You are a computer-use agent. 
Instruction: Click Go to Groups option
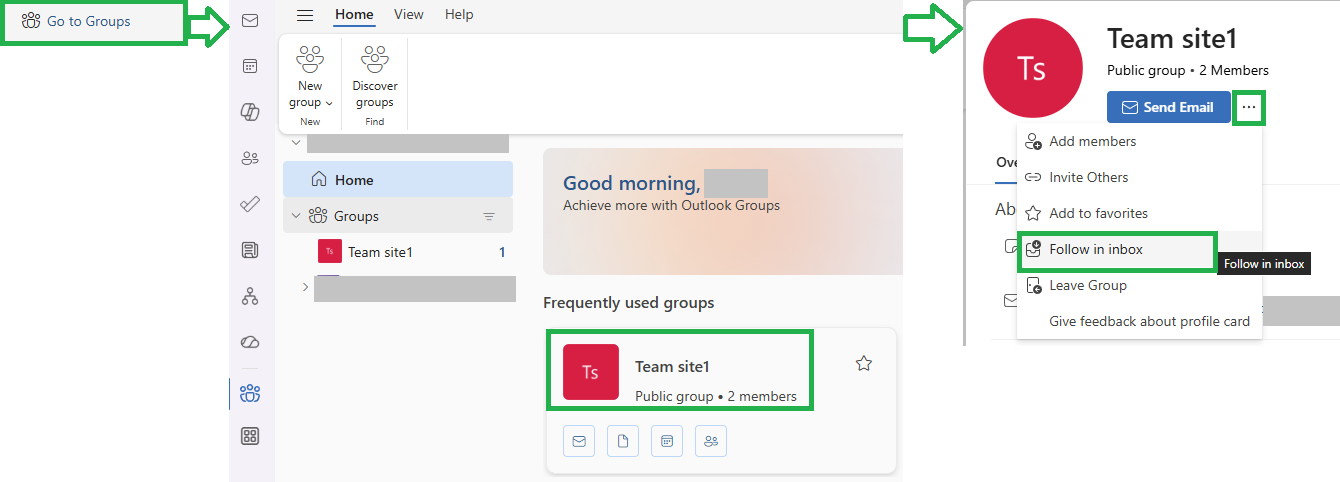93,21
